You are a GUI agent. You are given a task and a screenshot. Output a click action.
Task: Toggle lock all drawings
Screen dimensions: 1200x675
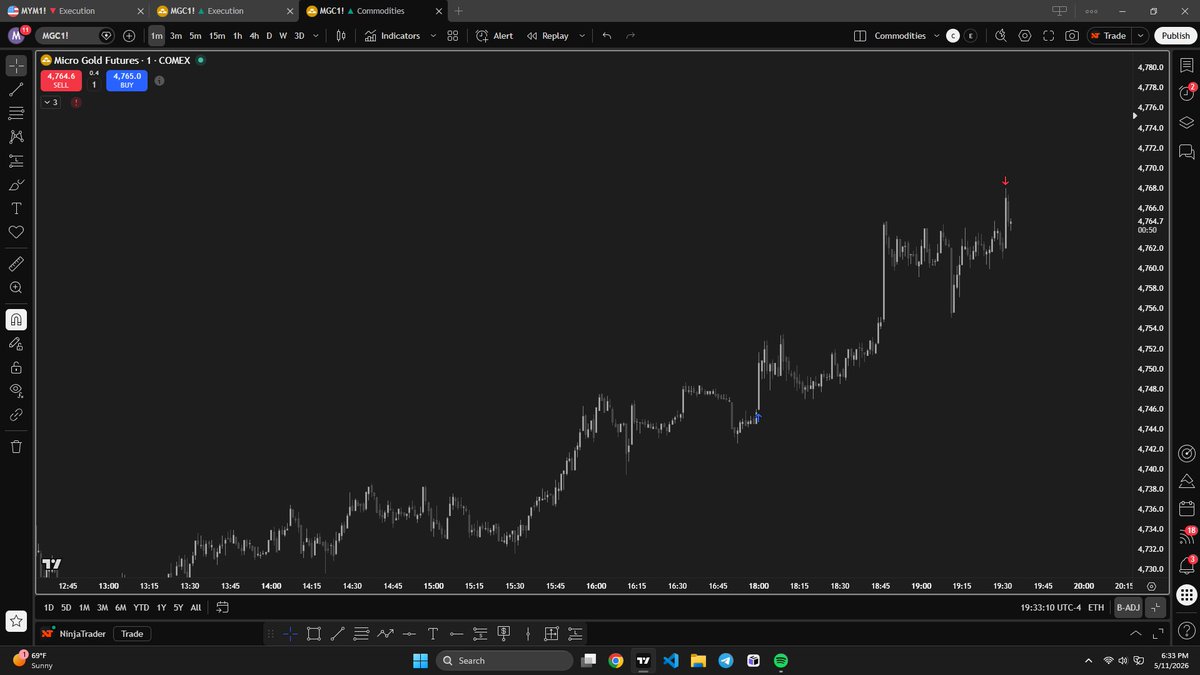(16, 367)
